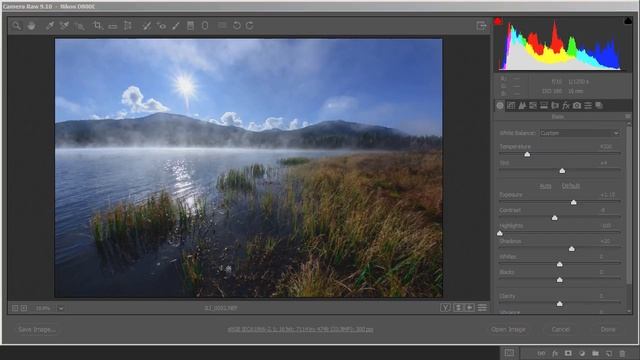Open the Effects (fx) panel tab
The image size is (640, 360).
click(566, 106)
